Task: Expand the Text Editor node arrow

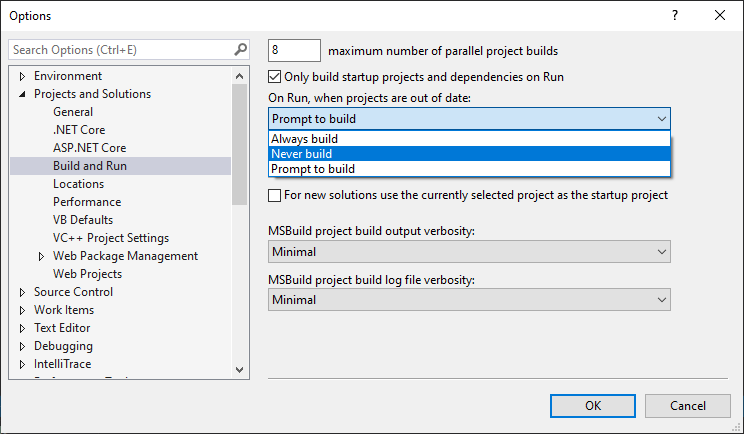Action: pos(23,328)
